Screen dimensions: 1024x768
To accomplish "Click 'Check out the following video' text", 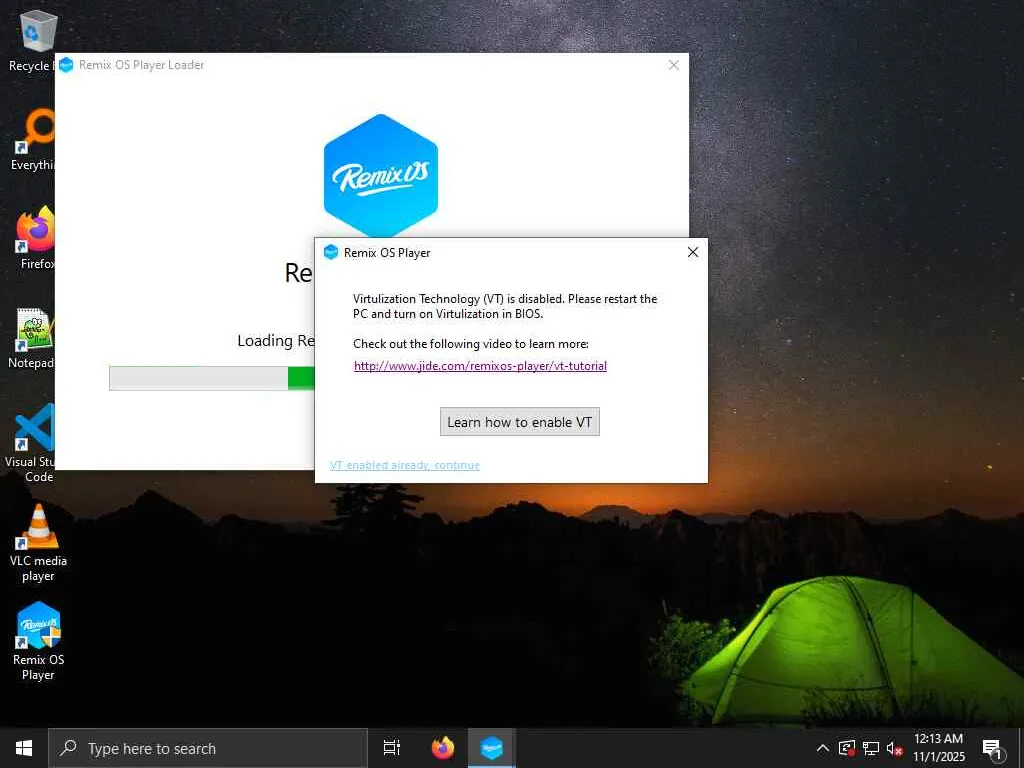I will (x=471, y=344).
